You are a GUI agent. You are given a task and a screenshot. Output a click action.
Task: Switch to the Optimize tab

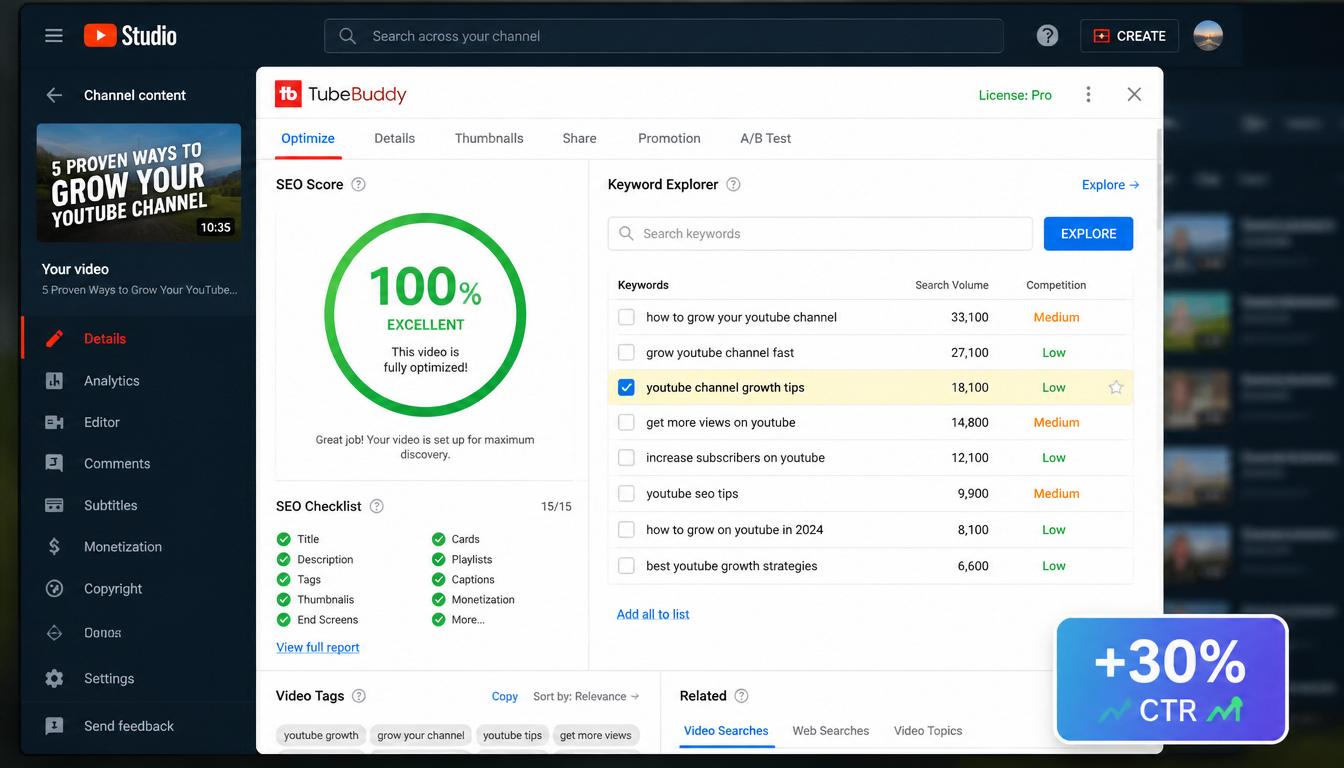pos(308,138)
